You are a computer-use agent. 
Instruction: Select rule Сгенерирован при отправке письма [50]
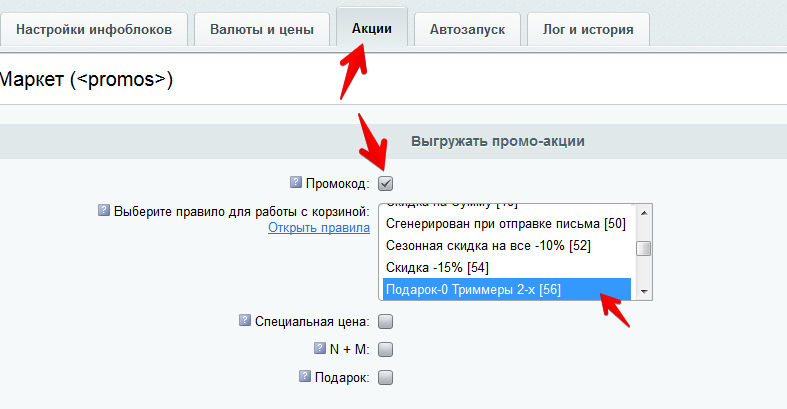pyautogui.click(x=506, y=221)
